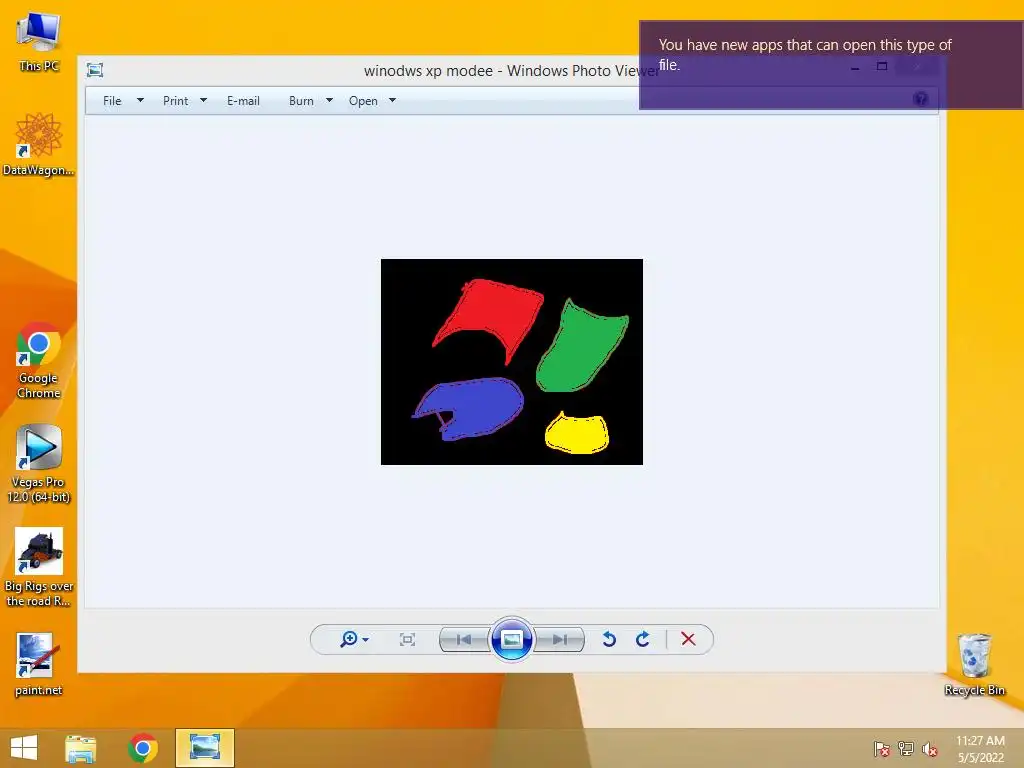
Task: Select This PC desktop icon
Action: [39, 42]
